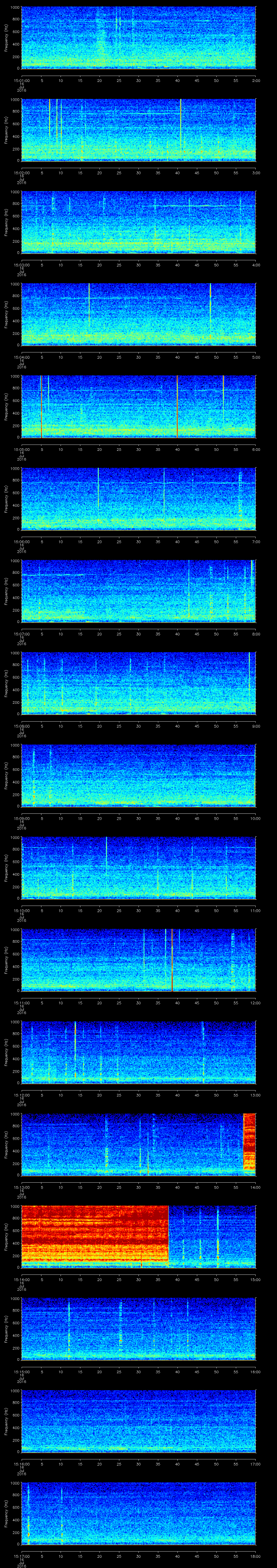The height and width of the screenshot is (1568, 277).
Task: Click the 15:06:00 start time label
Action: pos(21,542)
